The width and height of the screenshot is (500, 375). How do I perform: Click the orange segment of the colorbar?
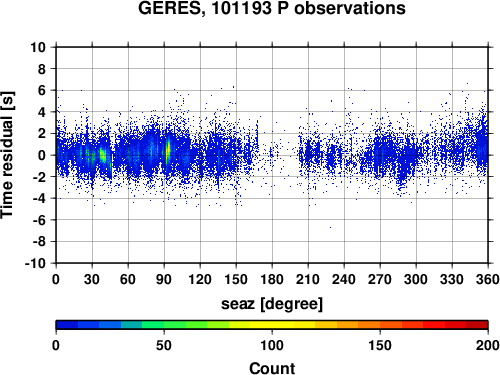[369, 325]
